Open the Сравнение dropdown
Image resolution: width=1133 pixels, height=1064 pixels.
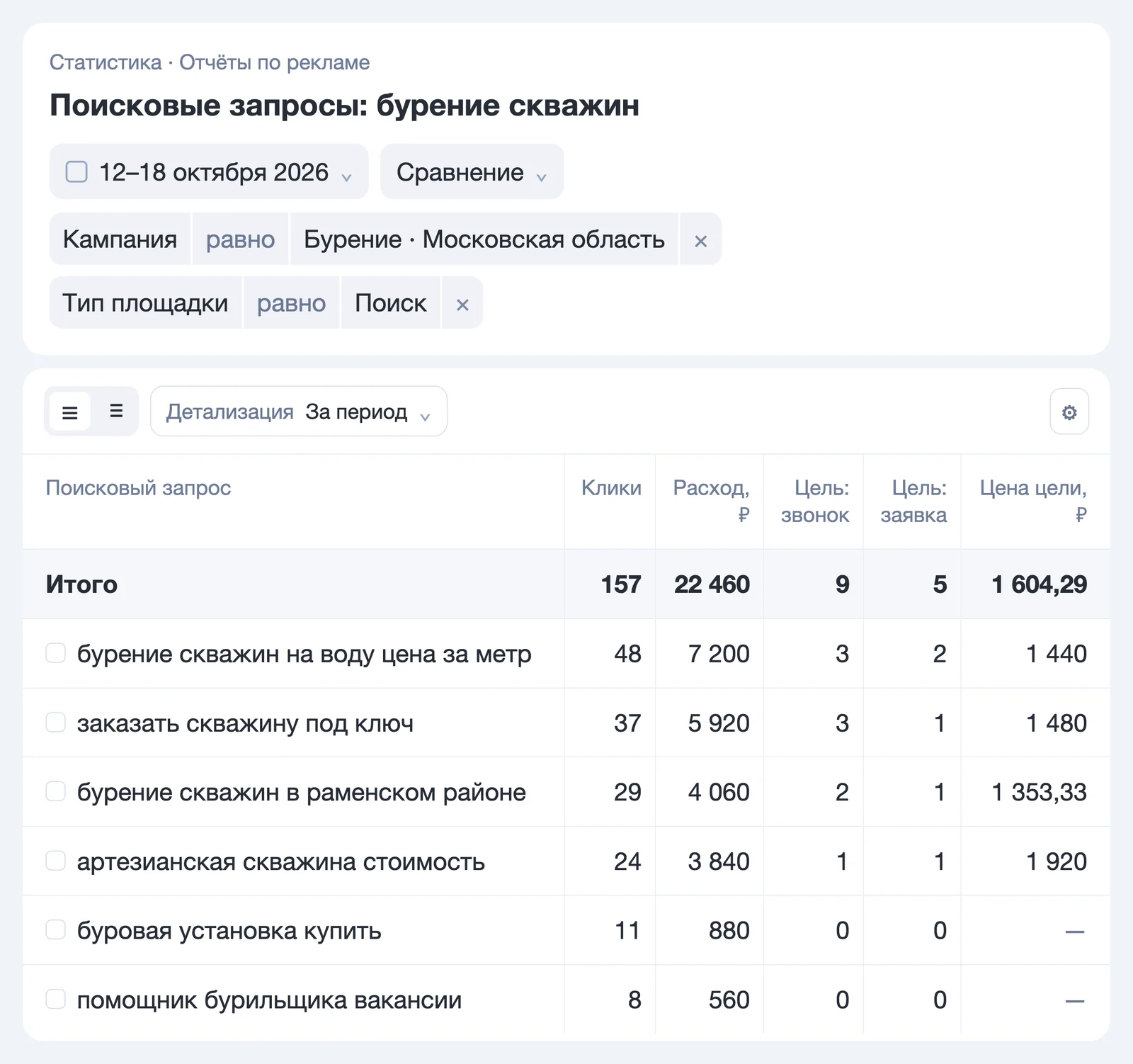(x=472, y=172)
